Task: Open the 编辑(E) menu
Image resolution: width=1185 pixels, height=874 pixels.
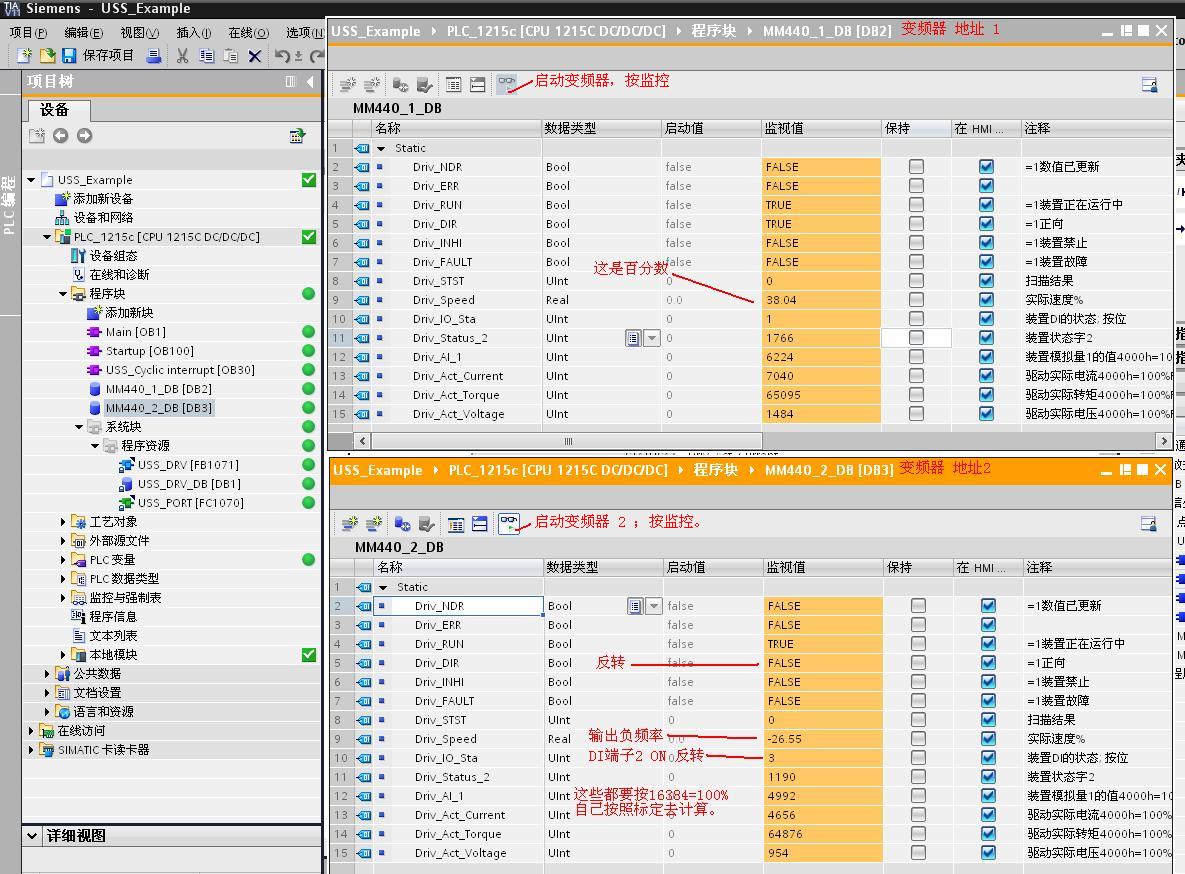Action: (x=83, y=33)
